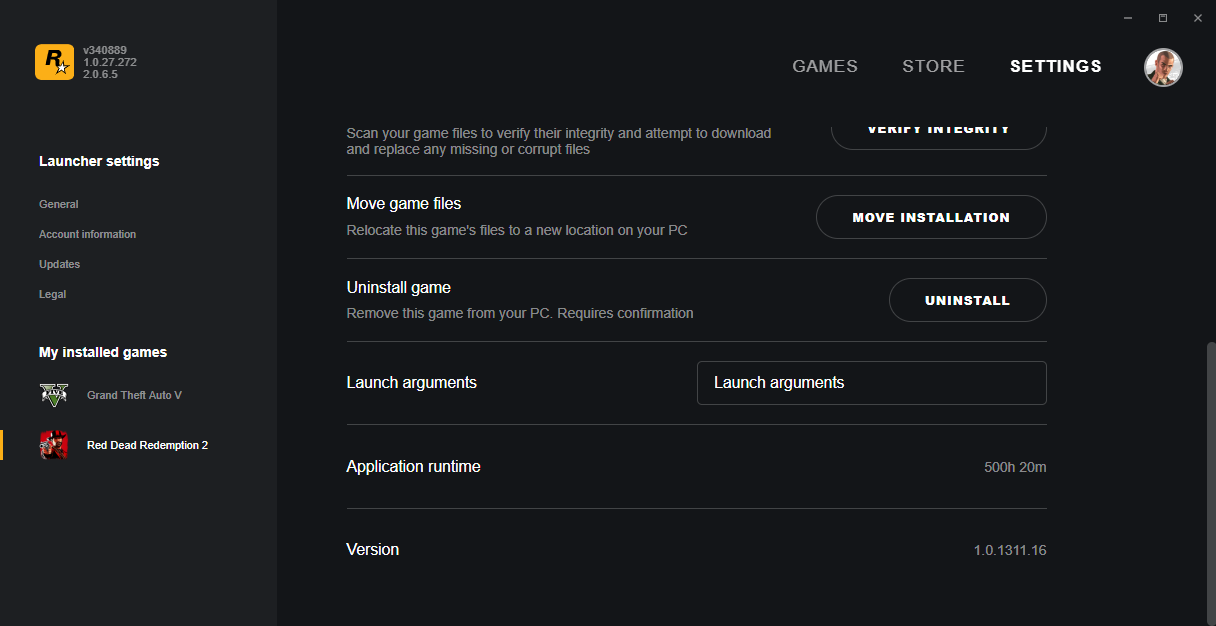
Task: Click the Move Installation button
Action: pos(930,217)
